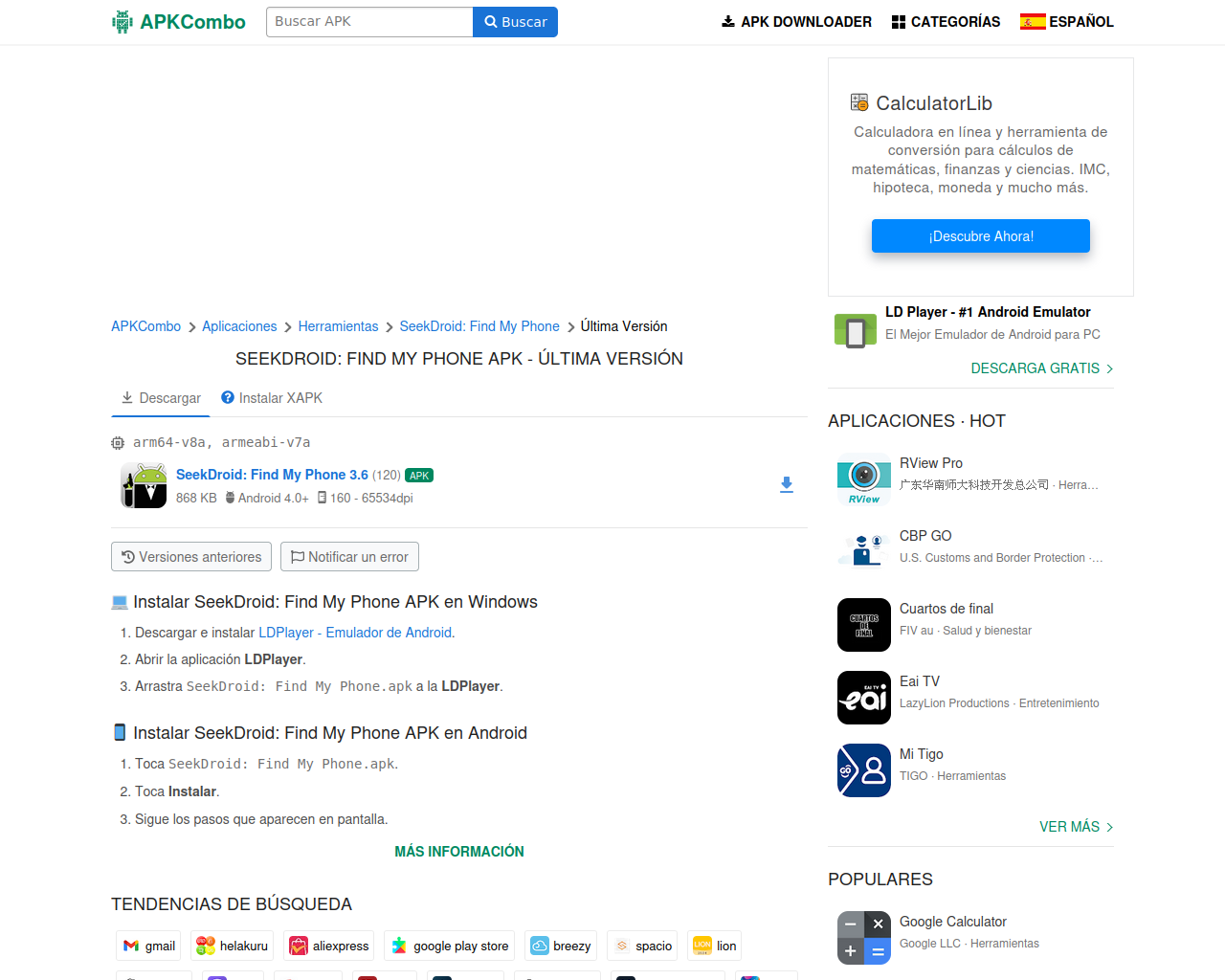1225x980 pixels.
Task: Click the Cuartos de final app icon
Action: pyautogui.click(x=864, y=625)
